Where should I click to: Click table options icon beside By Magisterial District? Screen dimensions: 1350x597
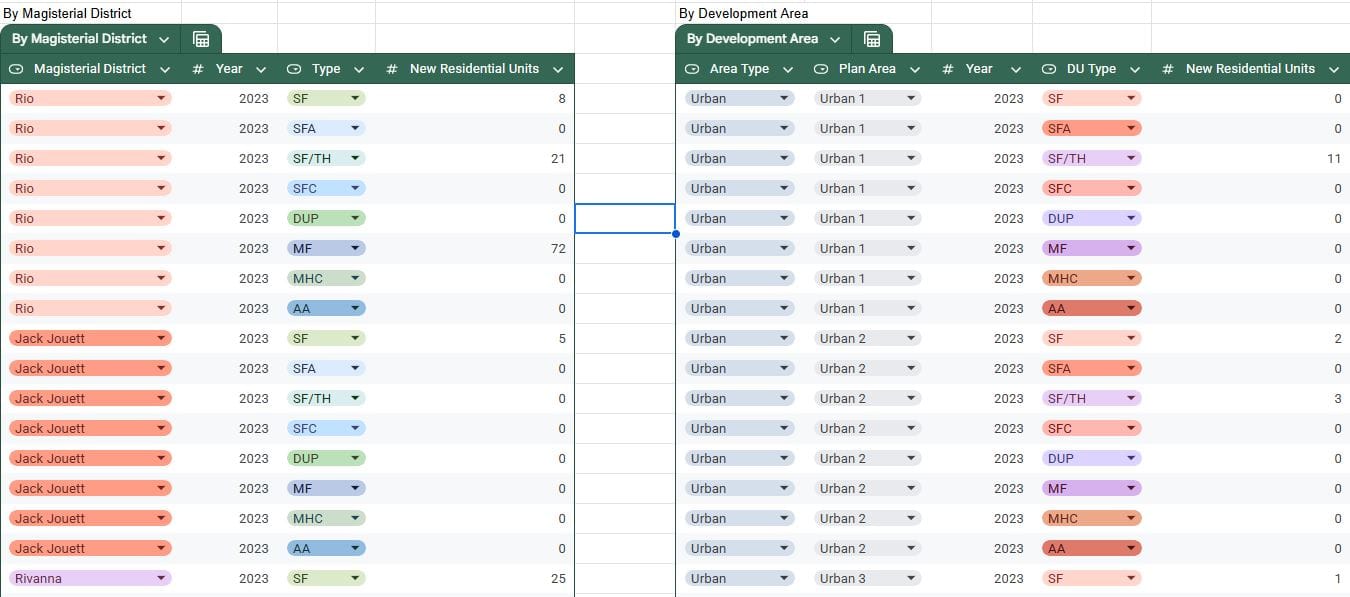click(201, 39)
